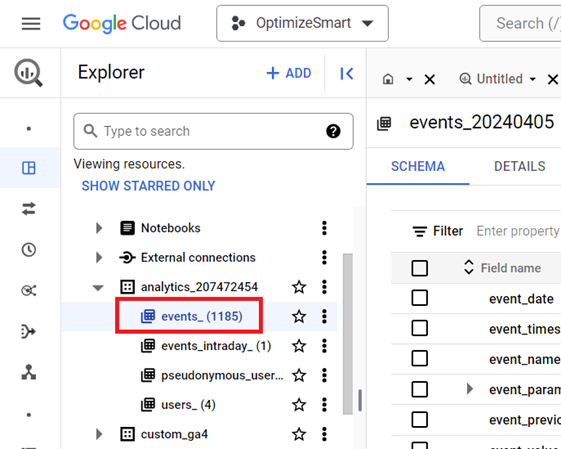
Task: Open the home tab icon
Action: tap(388, 79)
